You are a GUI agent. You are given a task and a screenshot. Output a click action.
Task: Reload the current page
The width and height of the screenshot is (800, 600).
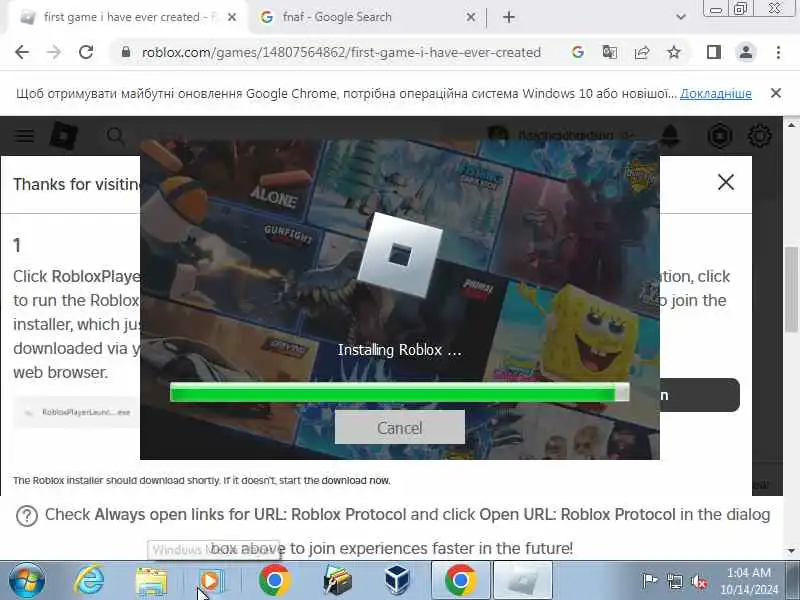coord(86,52)
